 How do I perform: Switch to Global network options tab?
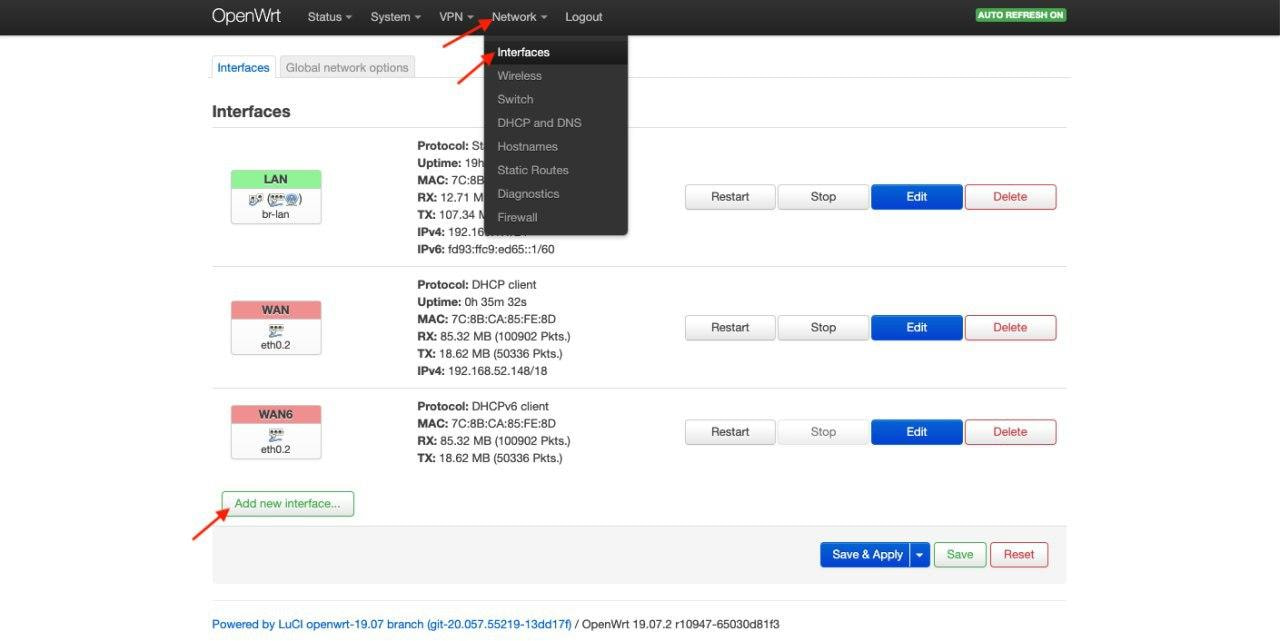347,68
